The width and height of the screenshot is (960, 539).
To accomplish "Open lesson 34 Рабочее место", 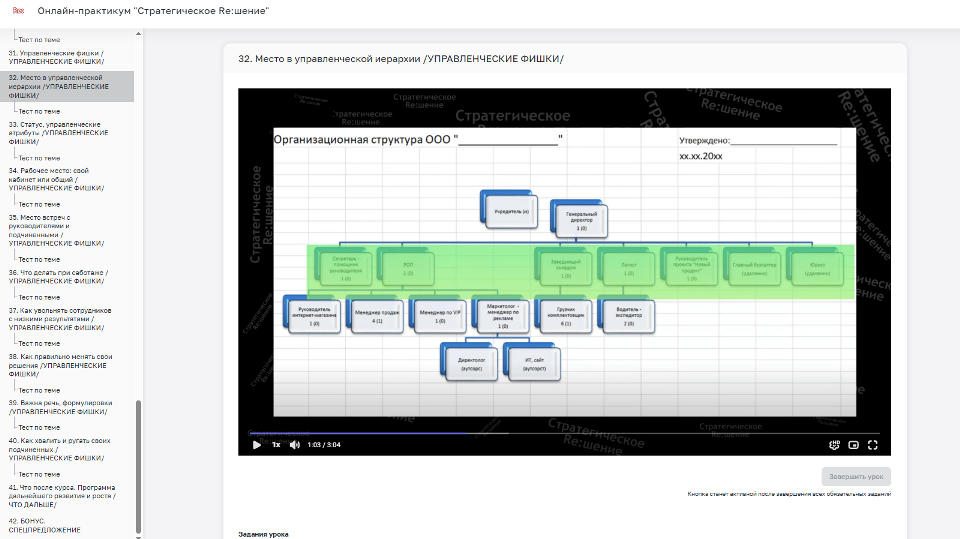I will [58, 179].
